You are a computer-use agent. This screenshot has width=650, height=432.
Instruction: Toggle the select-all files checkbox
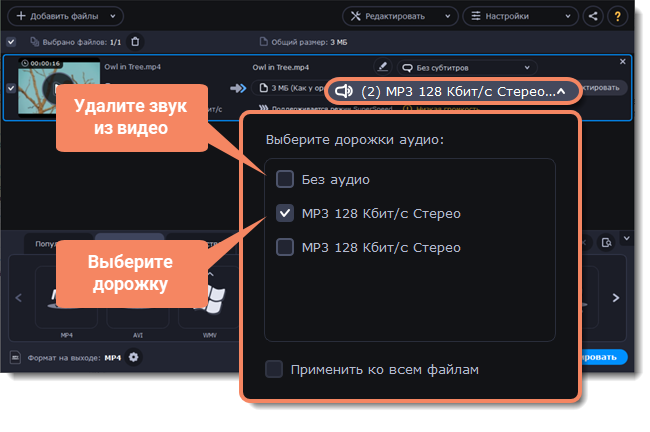[11, 41]
